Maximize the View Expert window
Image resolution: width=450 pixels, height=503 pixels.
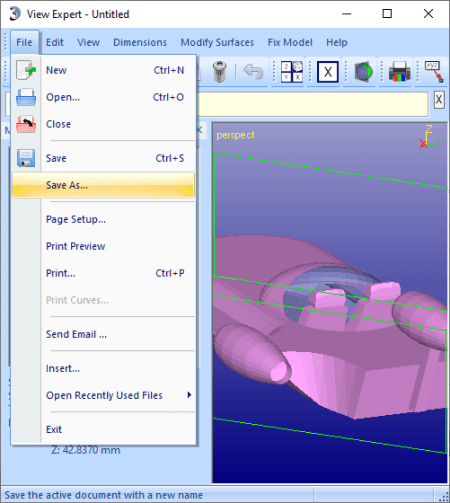tap(387, 14)
